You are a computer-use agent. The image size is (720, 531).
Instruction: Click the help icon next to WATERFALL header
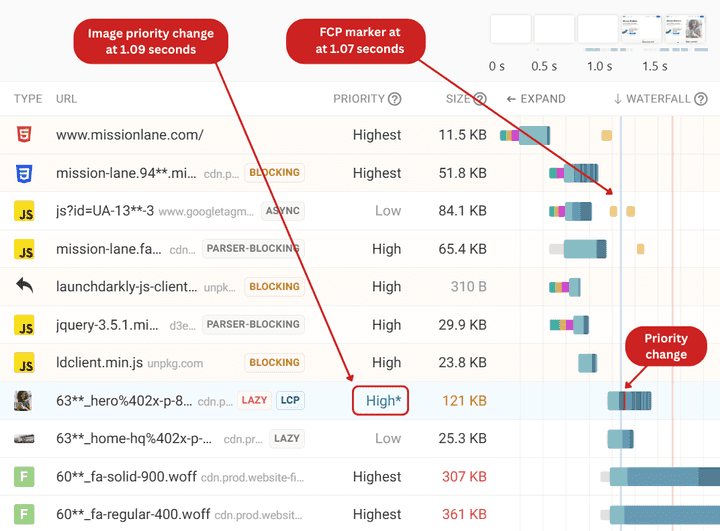tap(701, 99)
